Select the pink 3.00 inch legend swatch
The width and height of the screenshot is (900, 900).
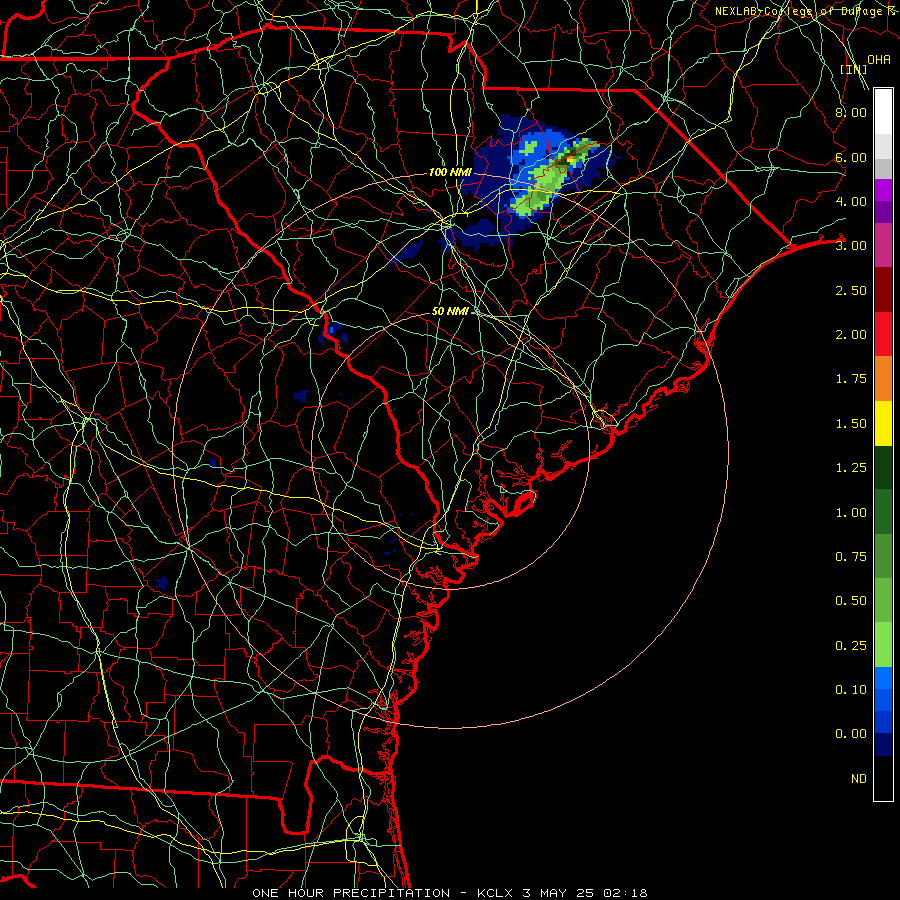(x=883, y=245)
